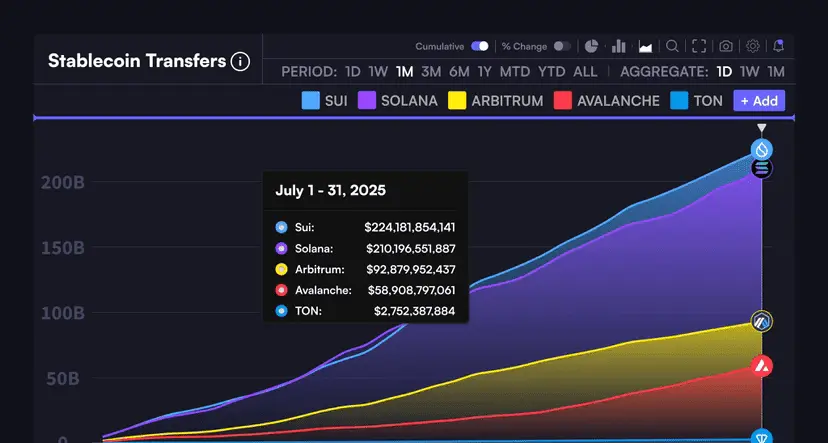Click the SOLANA legend color swatch
The height and width of the screenshot is (443, 828).
point(367,100)
